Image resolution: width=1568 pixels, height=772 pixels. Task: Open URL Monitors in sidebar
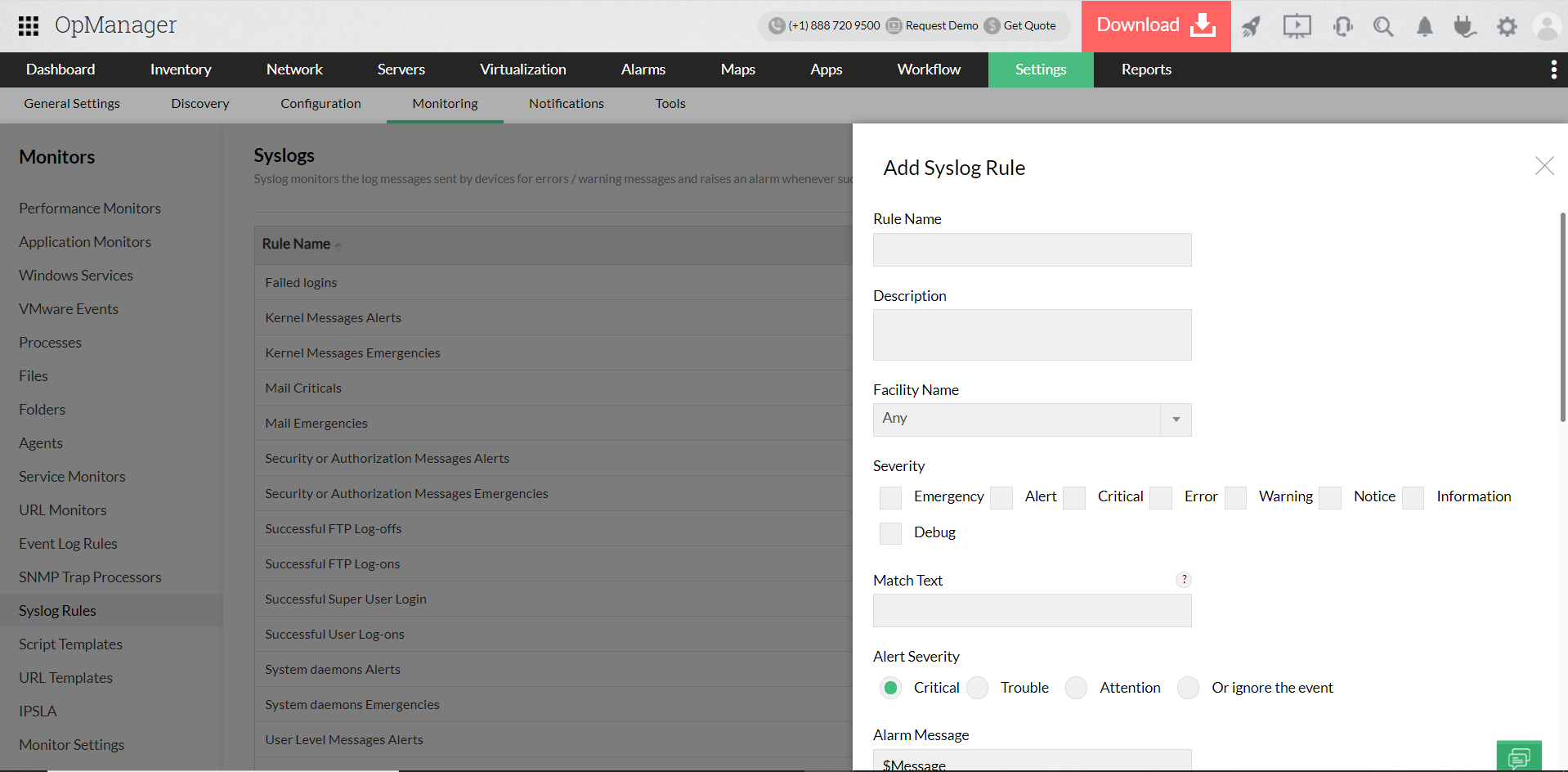tap(63, 510)
